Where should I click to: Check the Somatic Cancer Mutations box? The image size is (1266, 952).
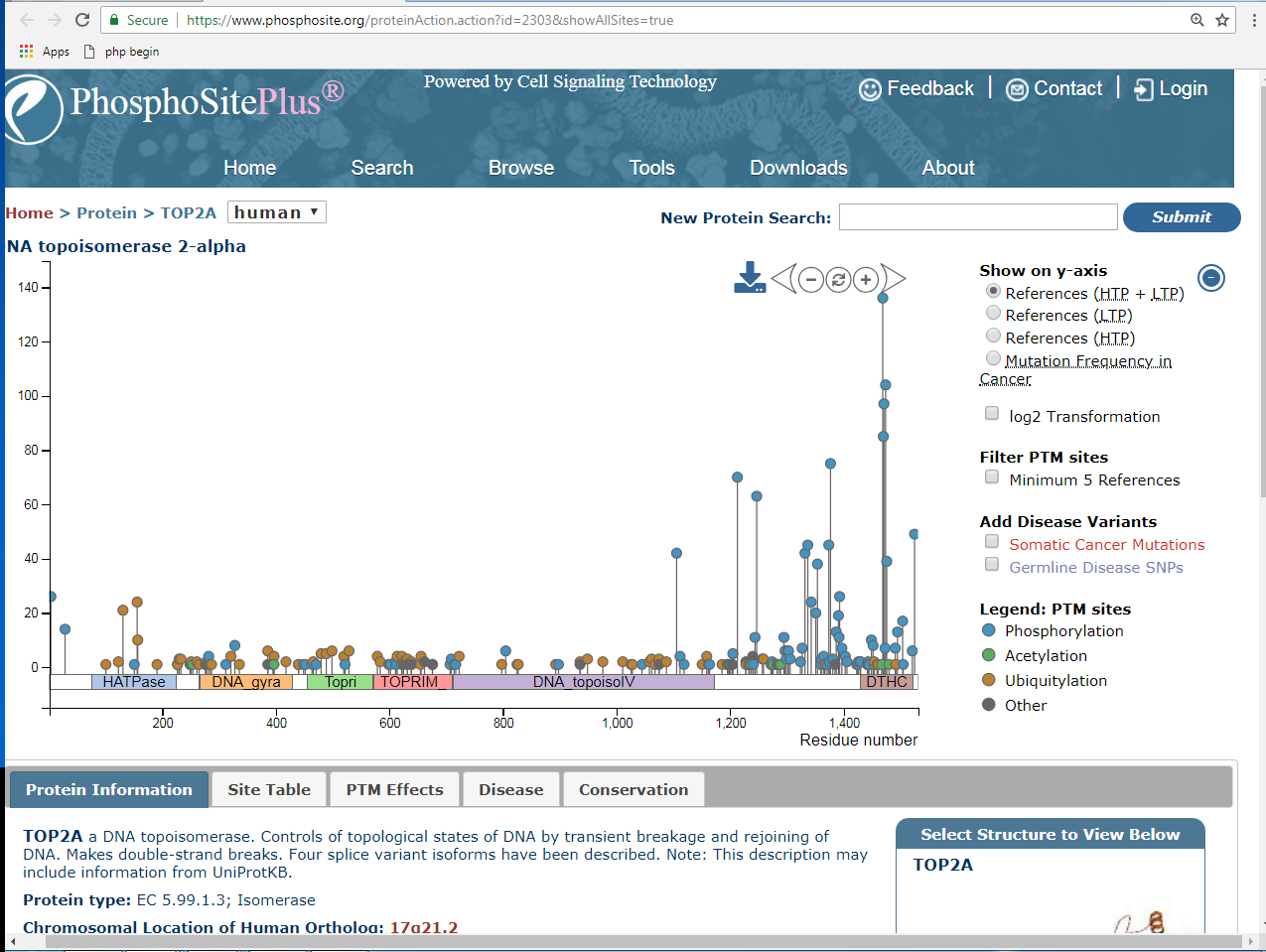tap(992, 542)
